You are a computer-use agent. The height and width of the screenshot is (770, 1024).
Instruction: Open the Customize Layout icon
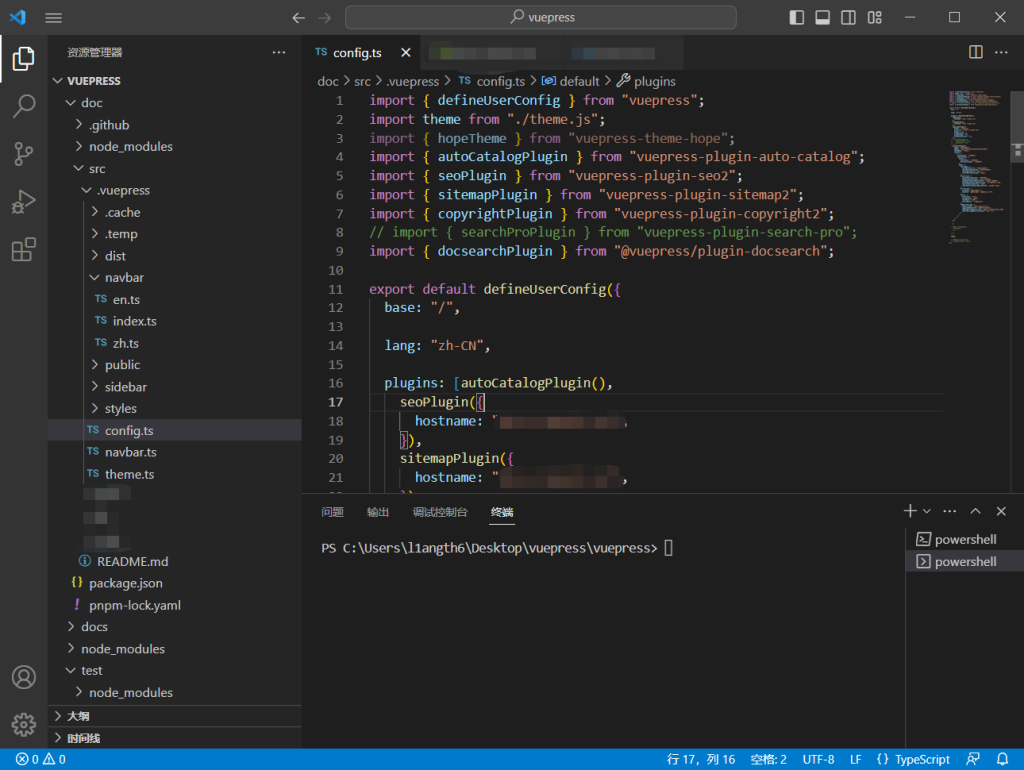click(874, 18)
